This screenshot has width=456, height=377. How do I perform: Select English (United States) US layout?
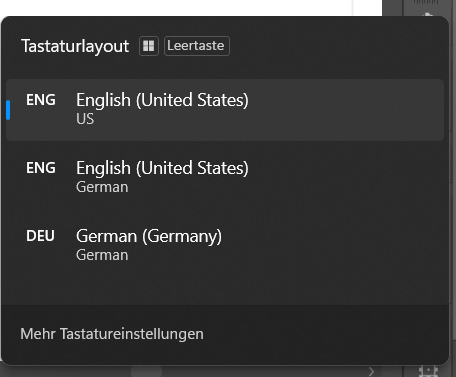225,110
